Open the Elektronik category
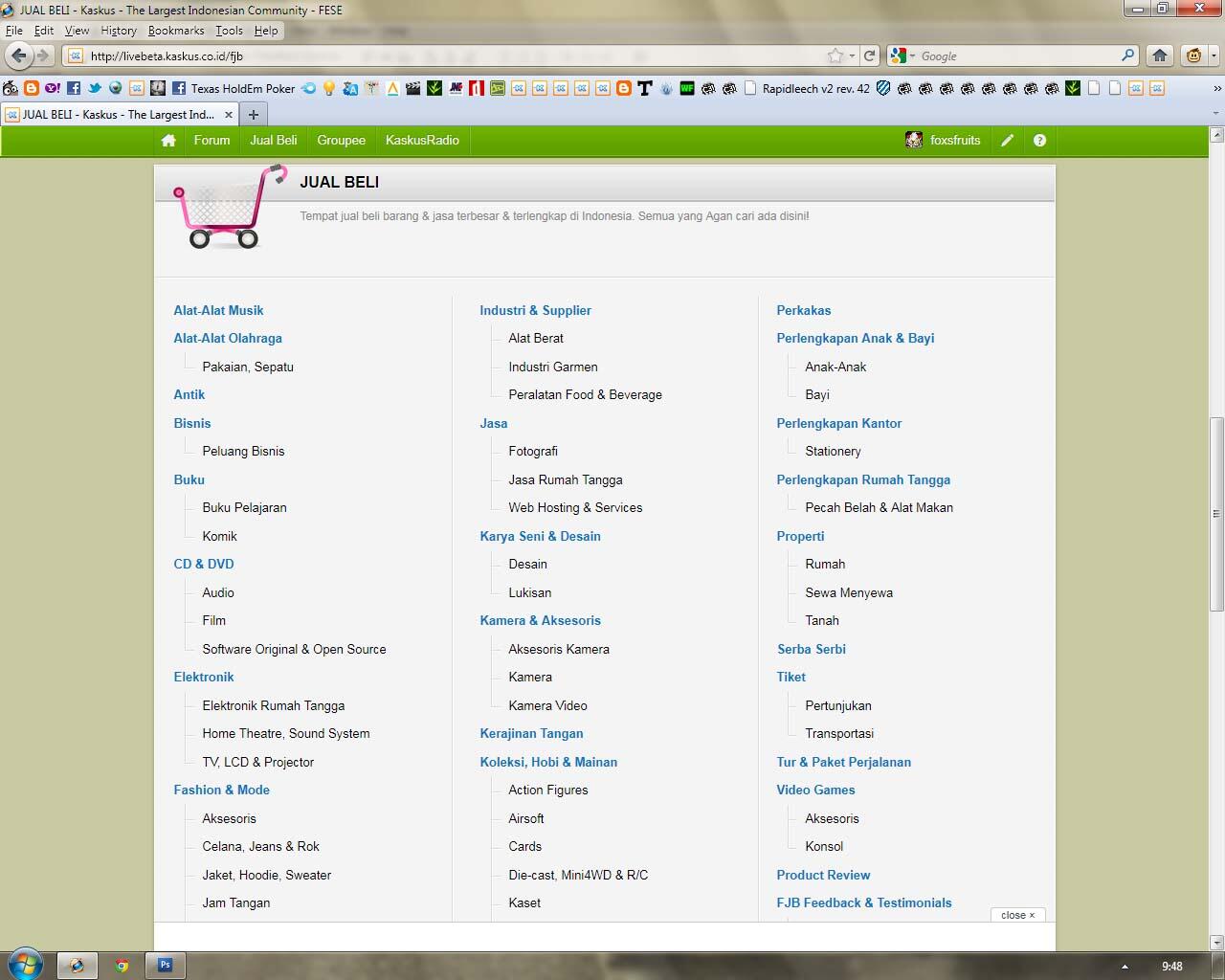Viewport: 1225px width, 980px height. [x=204, y=677]
